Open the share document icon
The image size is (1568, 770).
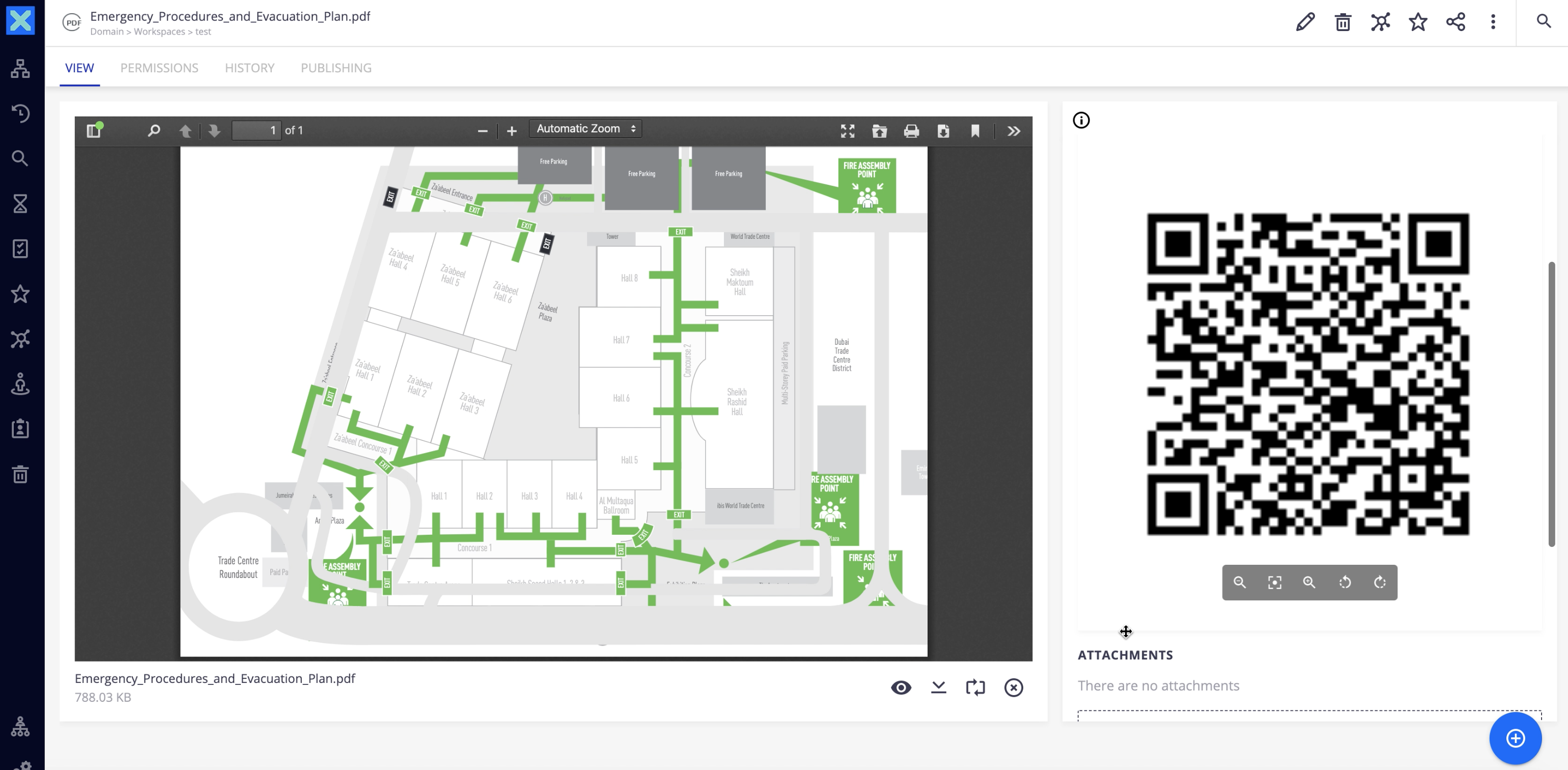click(x=1455, y=22)
